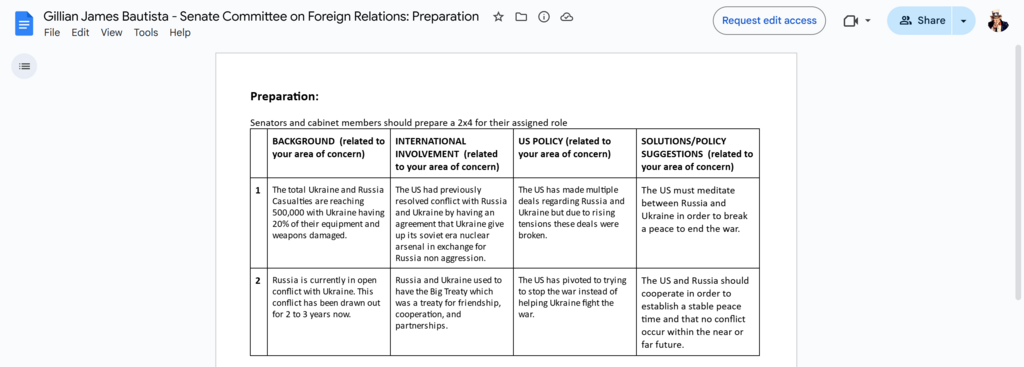Click the 'US has made multiple deals' cell
This screenshot has height=367, width=1024.
pos(575,223)
